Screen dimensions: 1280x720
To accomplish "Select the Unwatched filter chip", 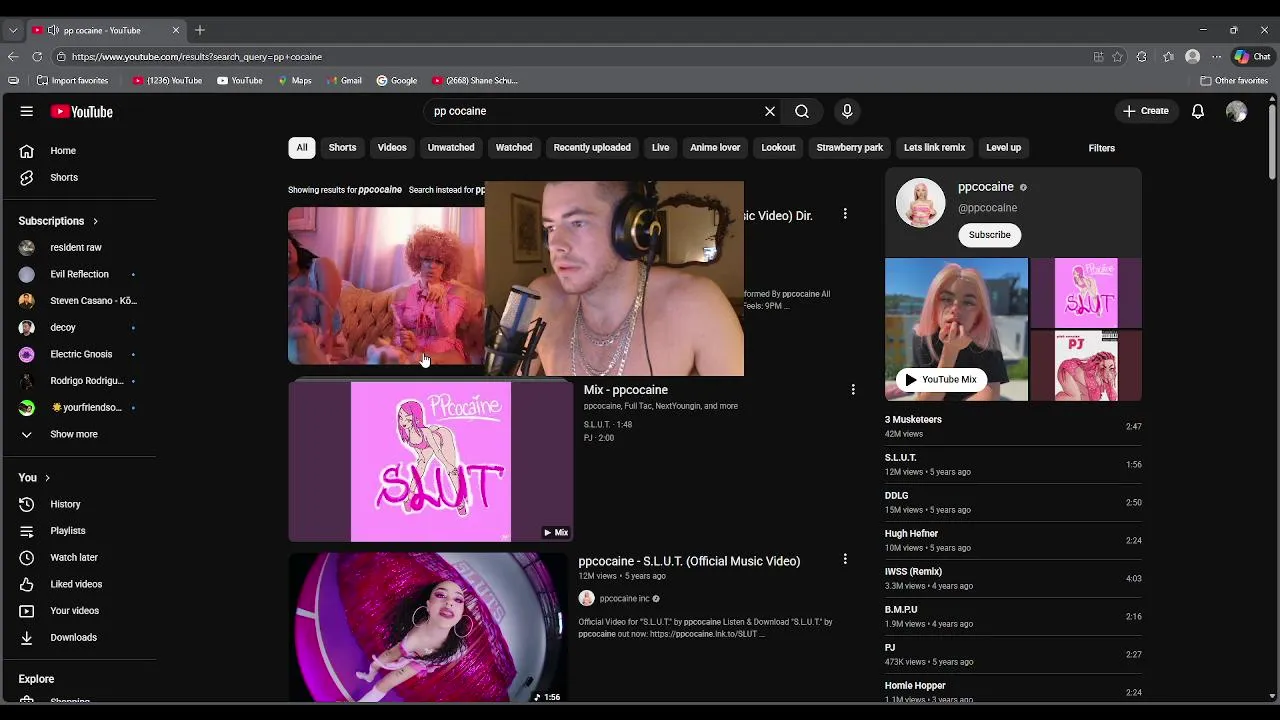I will point(451,148).
